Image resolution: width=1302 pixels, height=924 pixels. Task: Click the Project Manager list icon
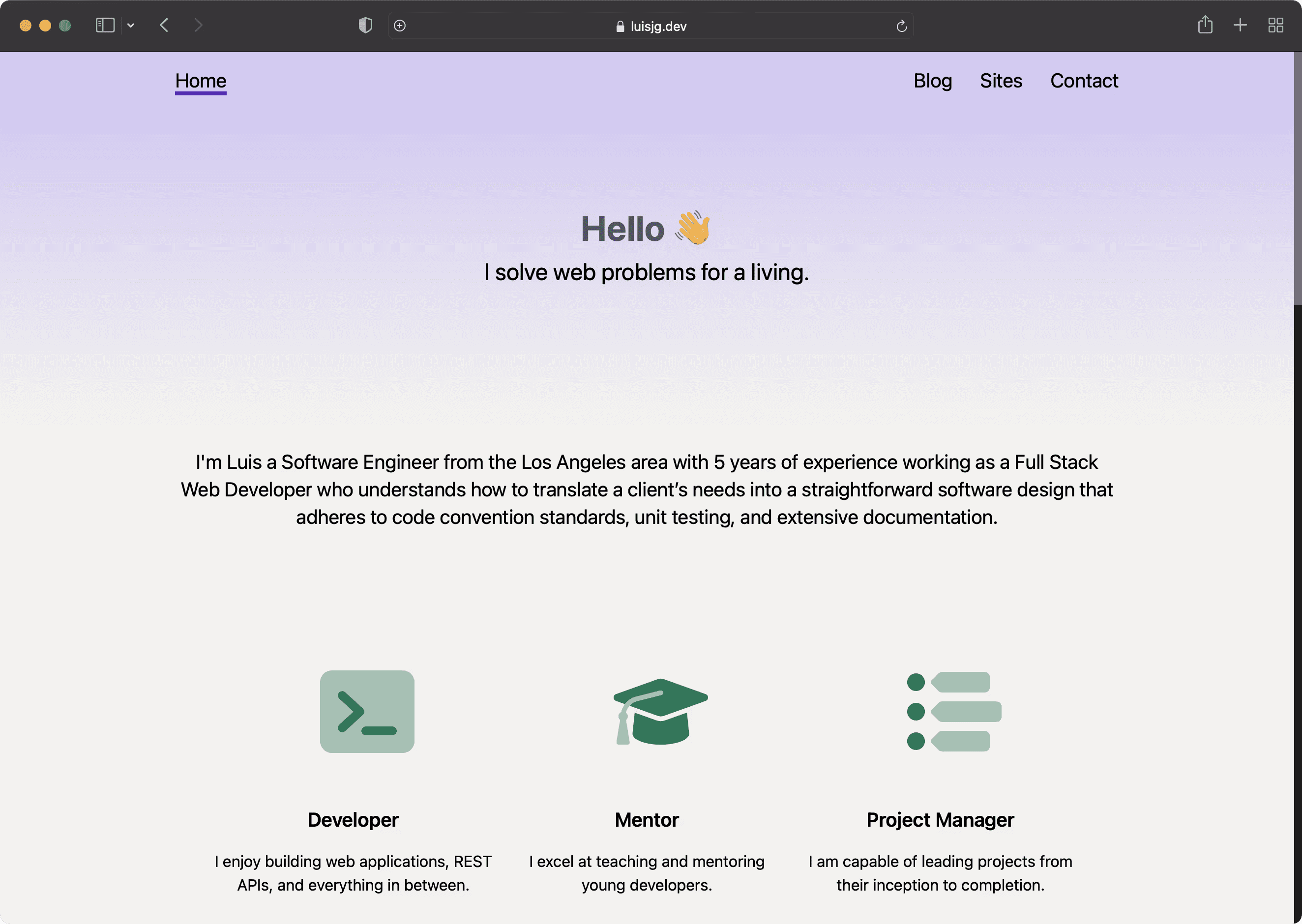pyautogui.click(x=954, y=711)
